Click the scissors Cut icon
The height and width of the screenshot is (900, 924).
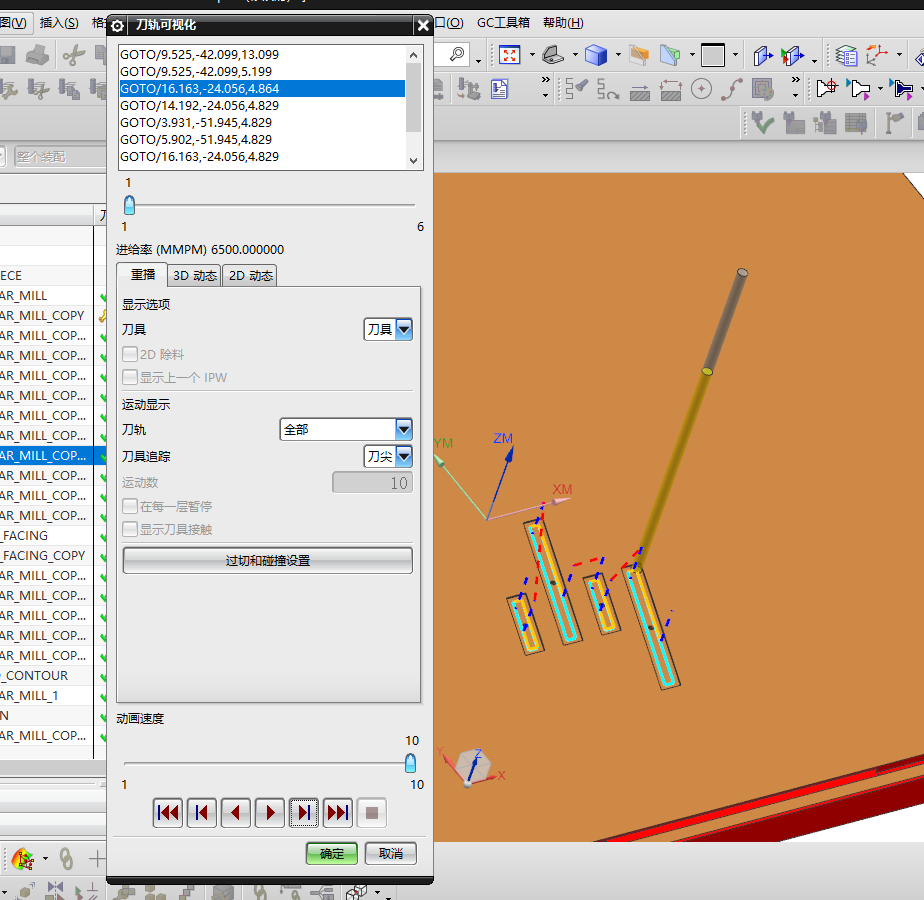pos(72,55)
